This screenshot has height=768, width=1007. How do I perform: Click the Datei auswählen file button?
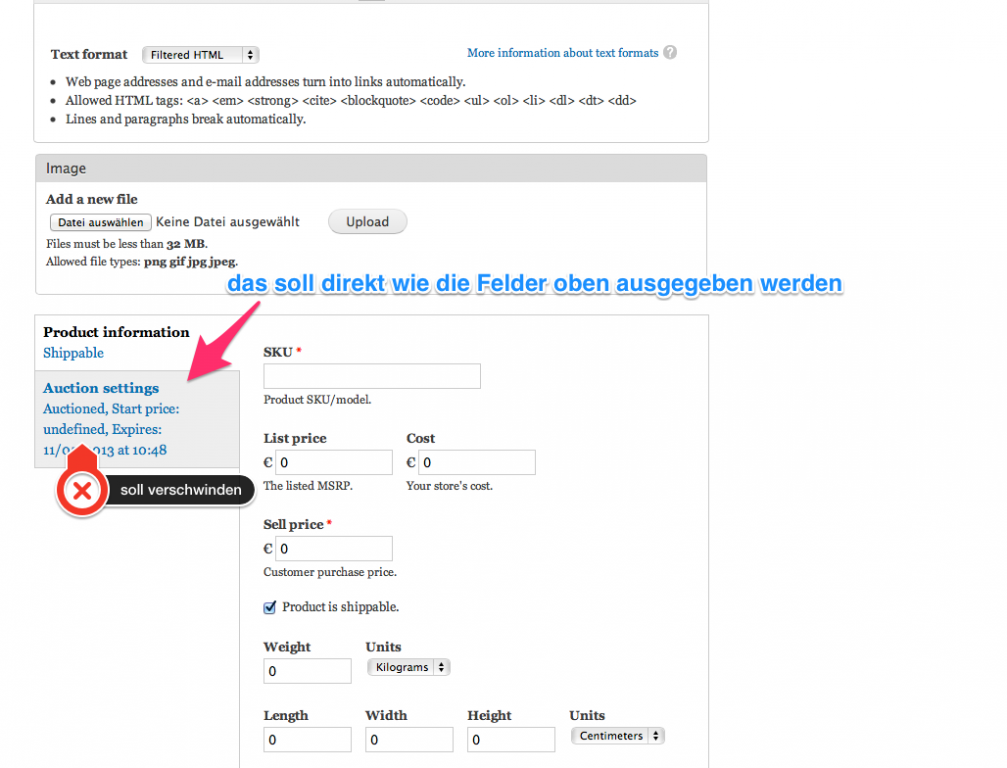(x=100, y=222)
